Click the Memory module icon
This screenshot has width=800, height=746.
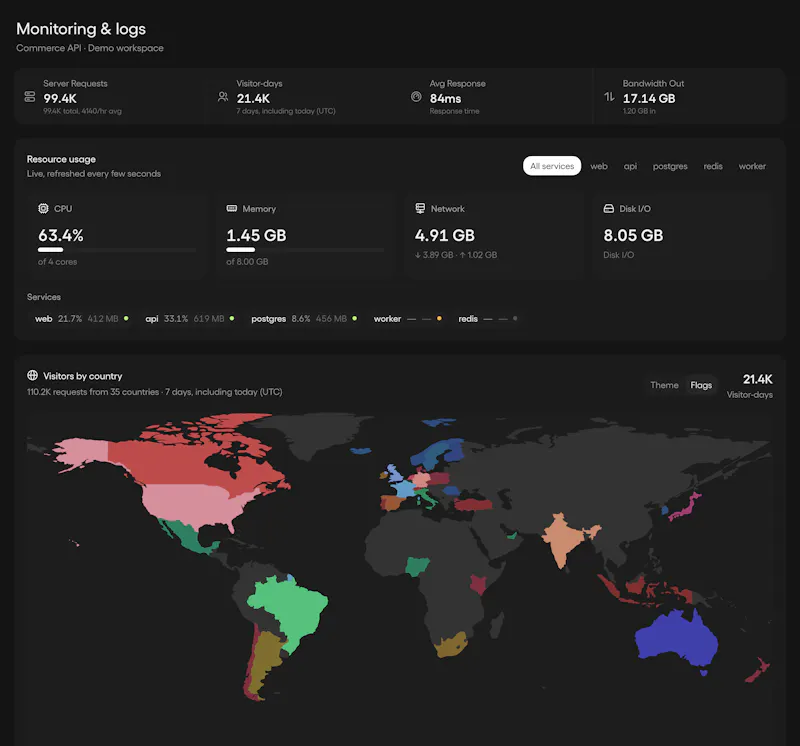[x=232, y=208]
